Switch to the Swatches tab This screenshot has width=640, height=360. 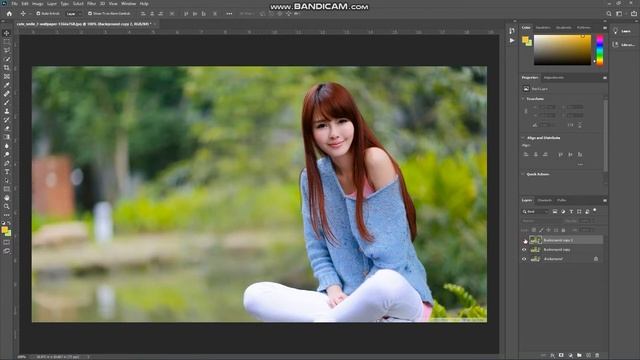pos(542,28)
